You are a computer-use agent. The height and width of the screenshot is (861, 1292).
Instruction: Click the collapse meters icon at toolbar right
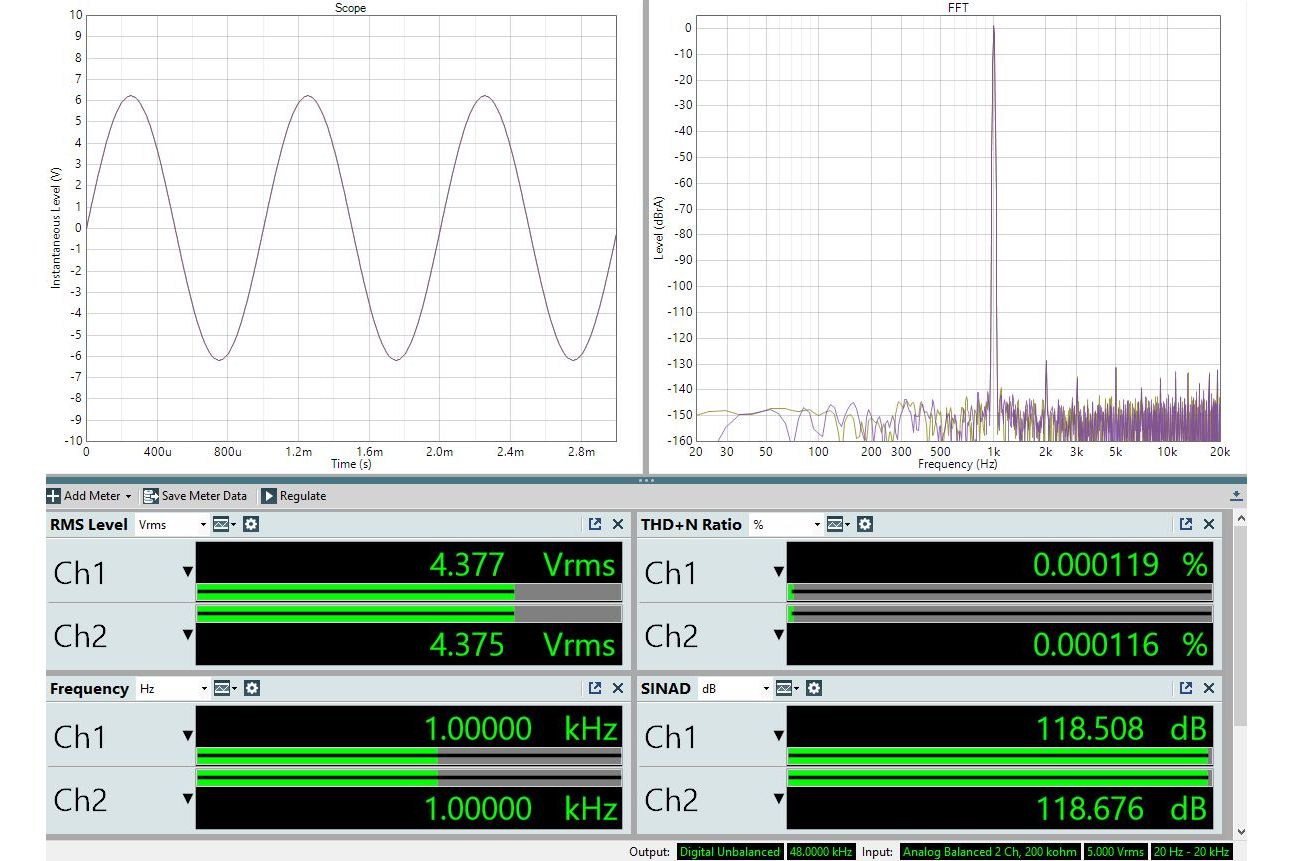[x=1236, y=496]
